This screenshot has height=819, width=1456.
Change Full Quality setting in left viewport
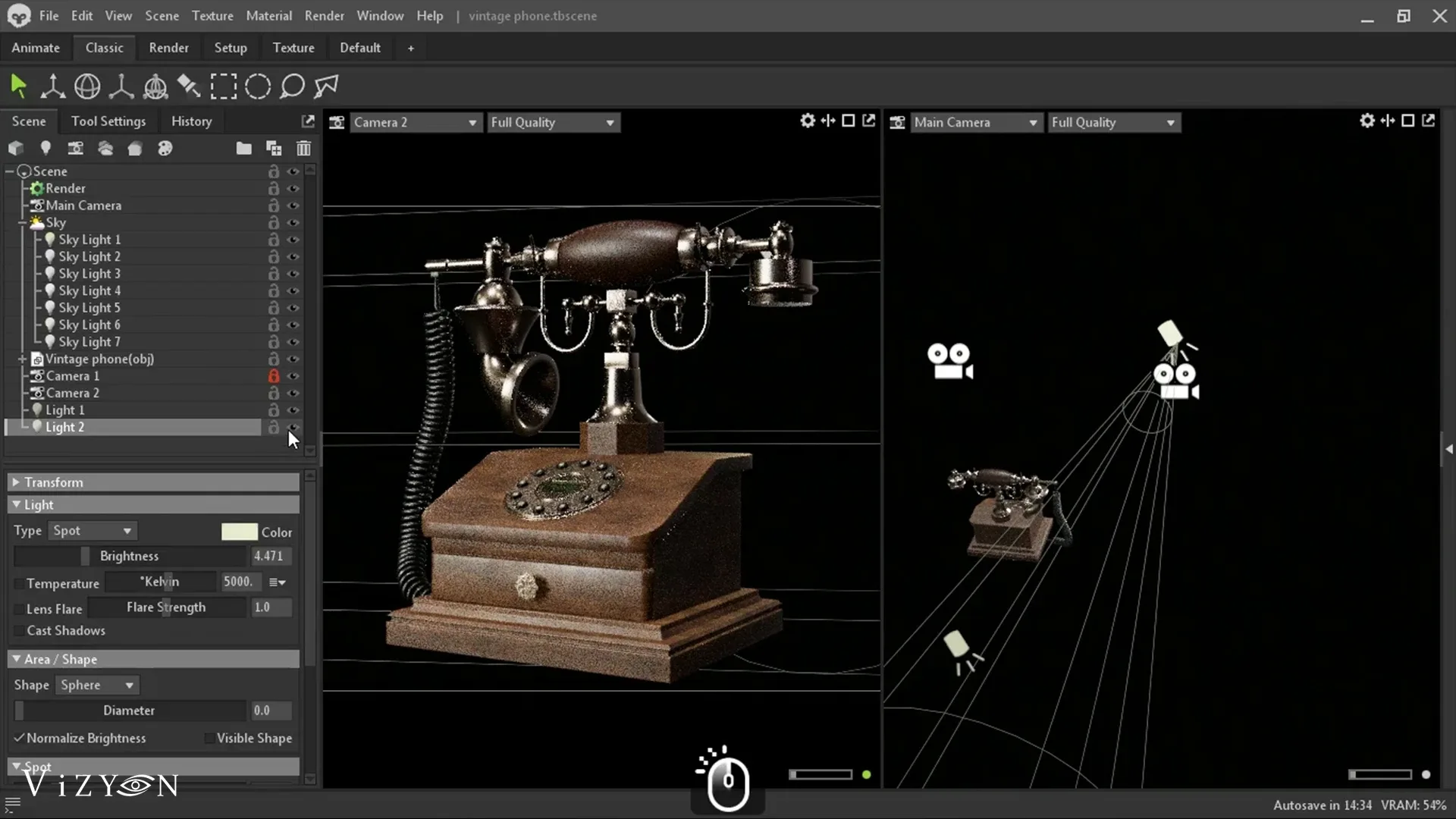pos(553,122)
